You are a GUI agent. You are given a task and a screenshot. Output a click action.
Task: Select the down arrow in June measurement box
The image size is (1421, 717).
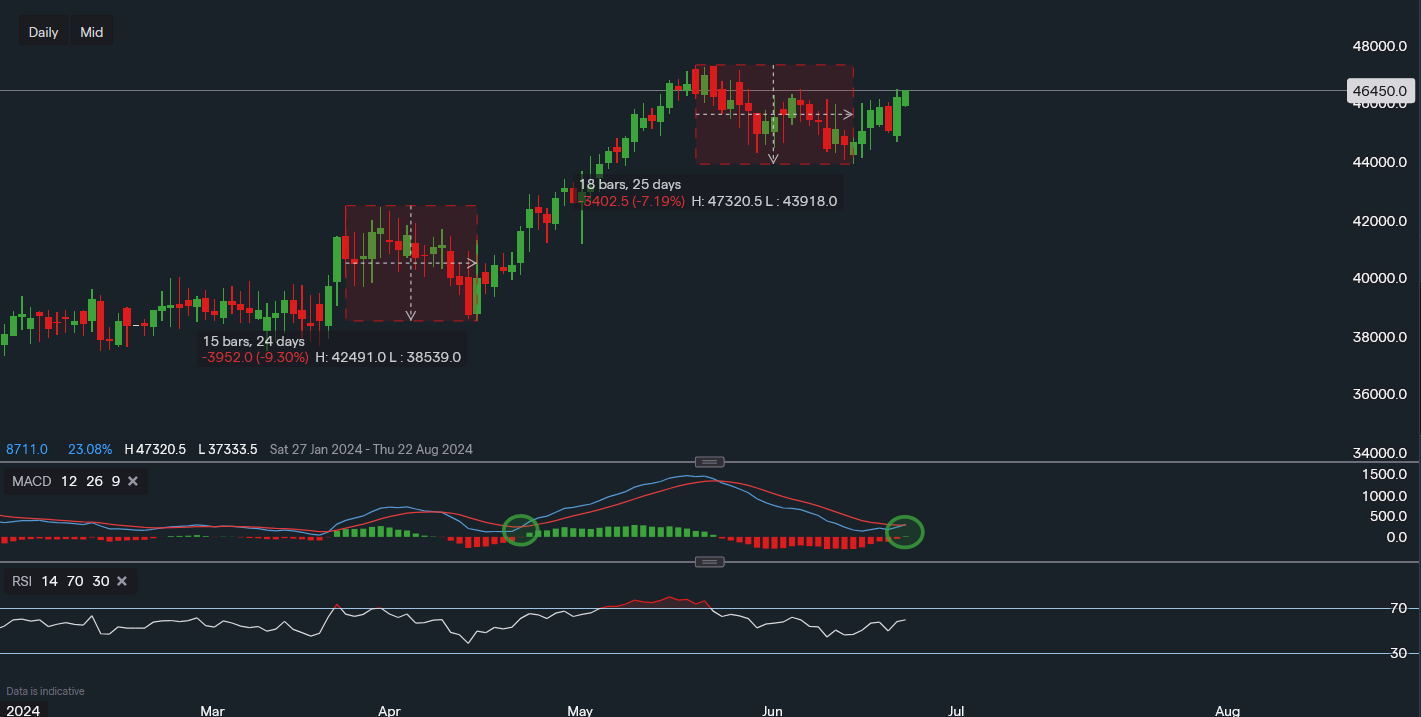[773, 159]
